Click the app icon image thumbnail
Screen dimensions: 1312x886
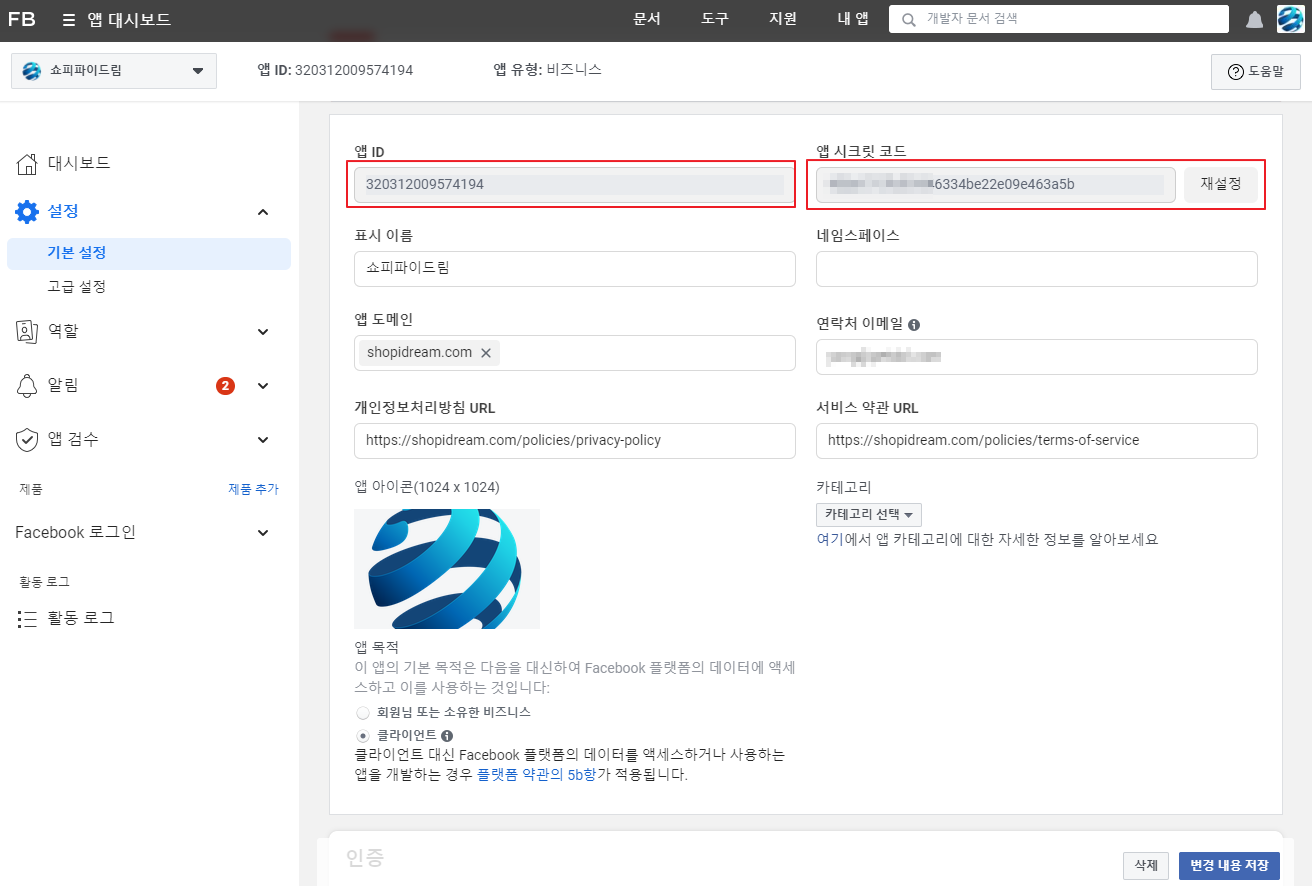447,569
